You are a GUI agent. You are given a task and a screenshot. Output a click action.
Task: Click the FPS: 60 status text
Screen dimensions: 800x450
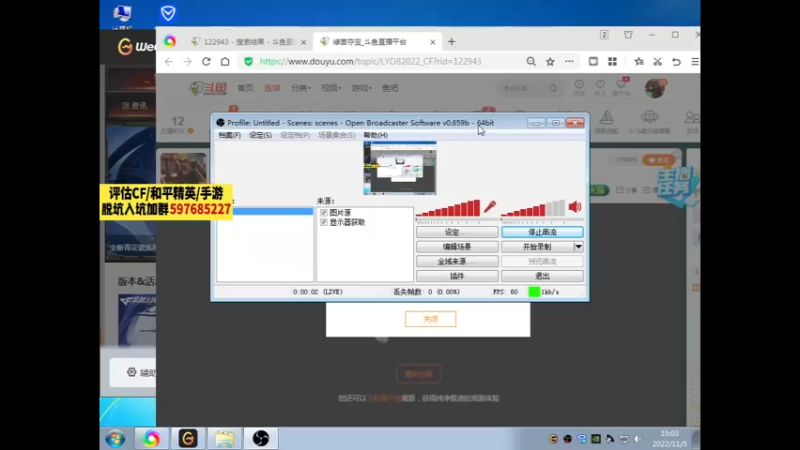505,292
